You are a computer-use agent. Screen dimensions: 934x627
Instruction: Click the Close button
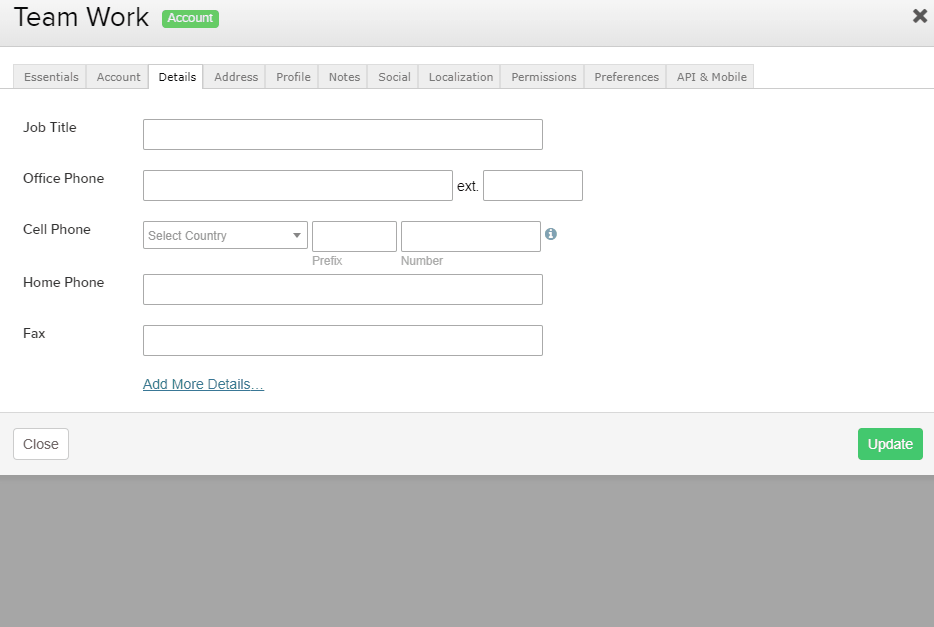click(41, 444)
